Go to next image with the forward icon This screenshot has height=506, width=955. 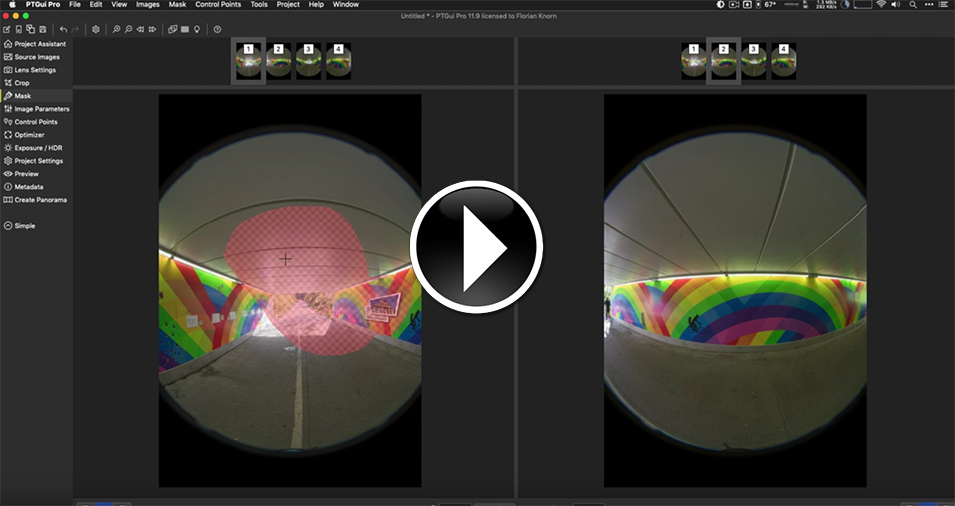[x=152, y=29]
